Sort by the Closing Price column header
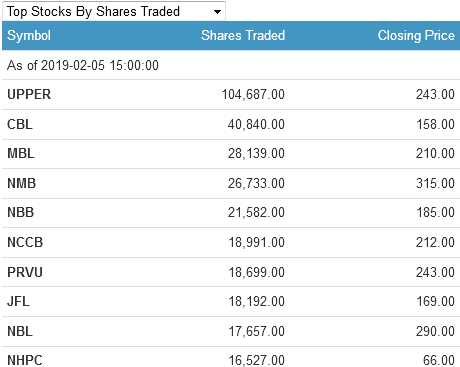460x367 pixels. pyautogui.click(x=416, y=35)
